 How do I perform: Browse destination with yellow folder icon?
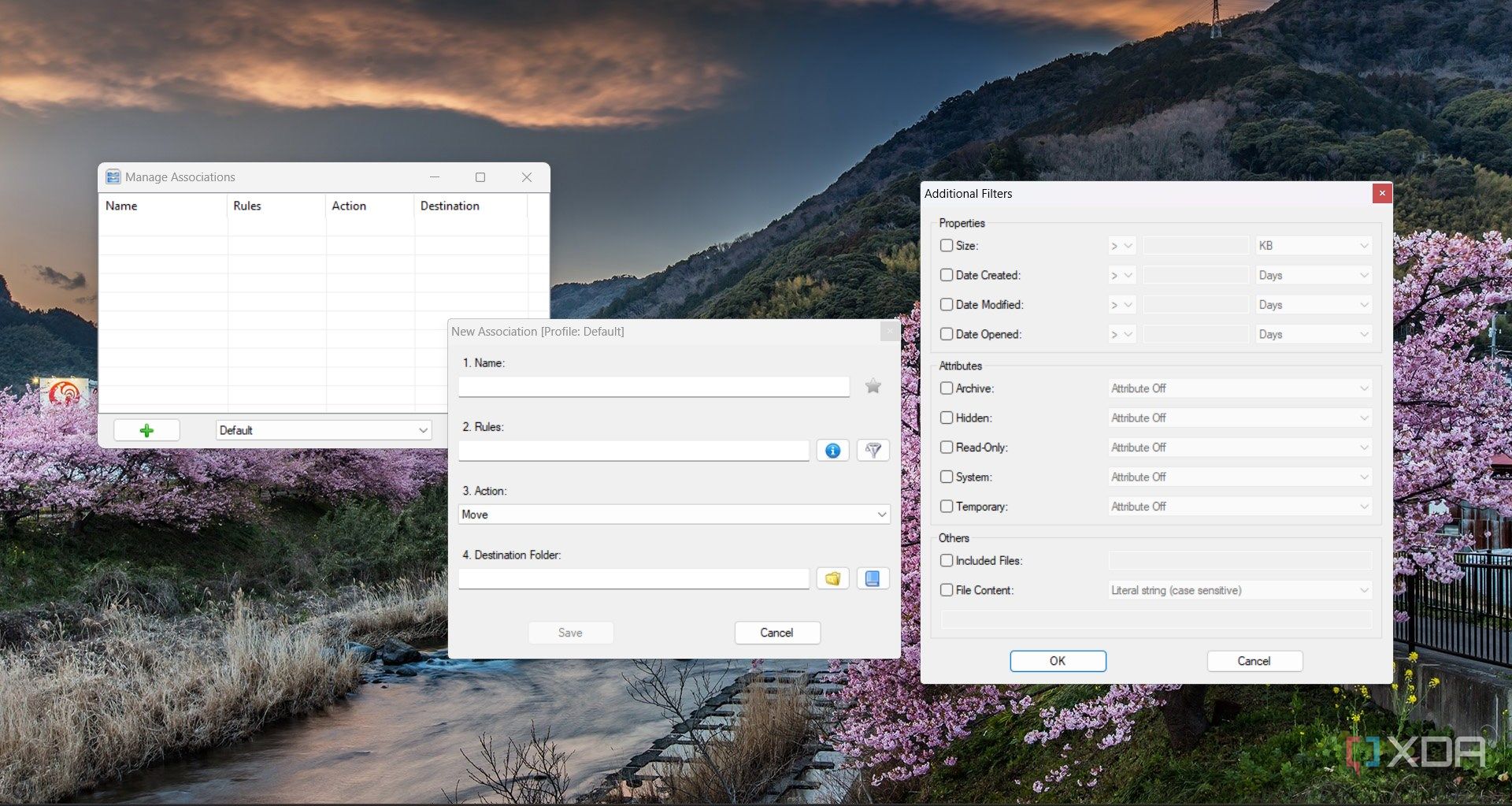pyautogui.click(x=832, y=578)
